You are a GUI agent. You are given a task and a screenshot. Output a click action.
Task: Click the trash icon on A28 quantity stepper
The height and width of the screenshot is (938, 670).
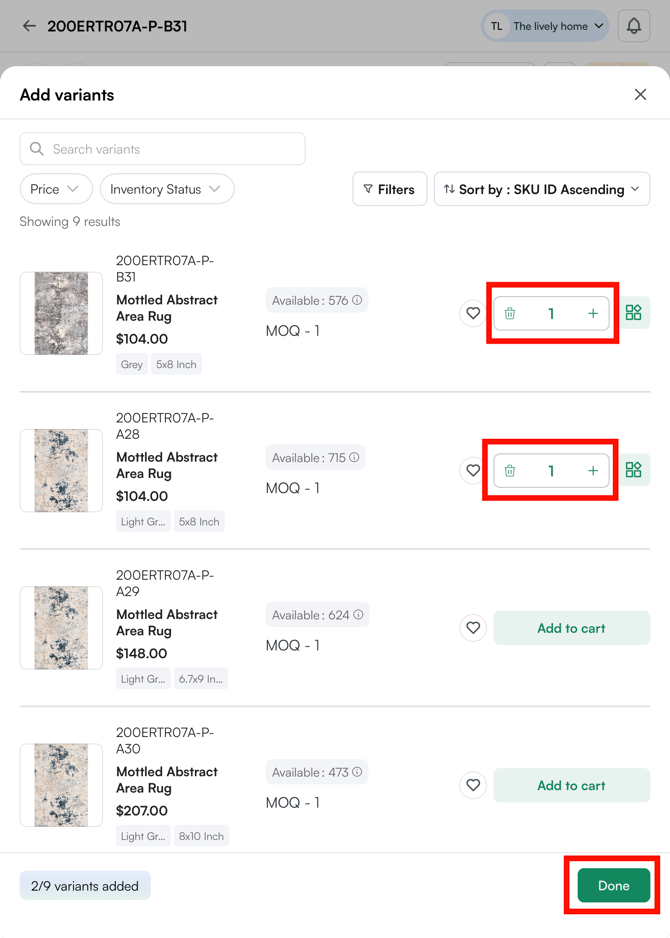[x=510, y=470]
